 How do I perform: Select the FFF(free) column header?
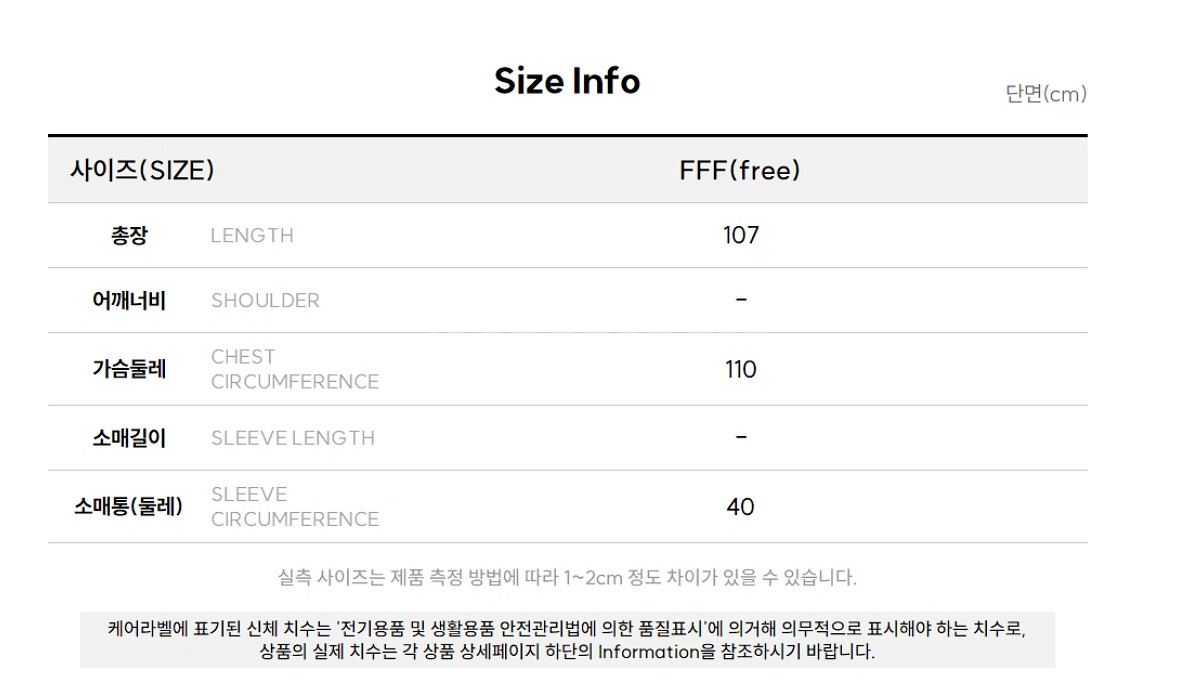point(740,170)
